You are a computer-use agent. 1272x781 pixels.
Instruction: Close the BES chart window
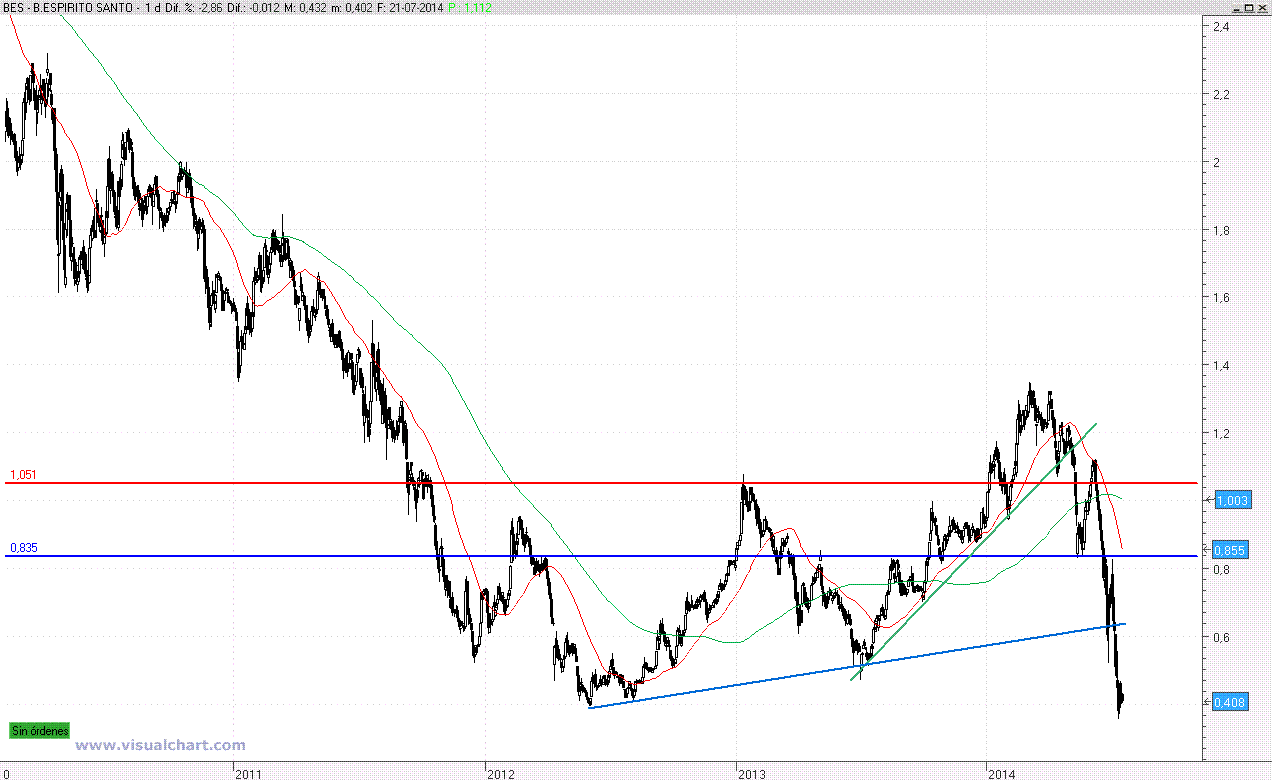[x=1262, y=8]
